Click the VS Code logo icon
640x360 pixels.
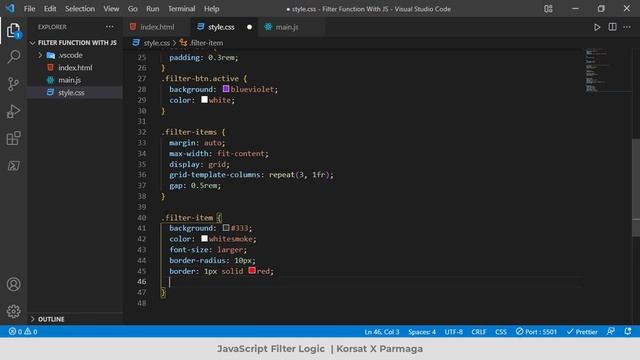point(10,8)
